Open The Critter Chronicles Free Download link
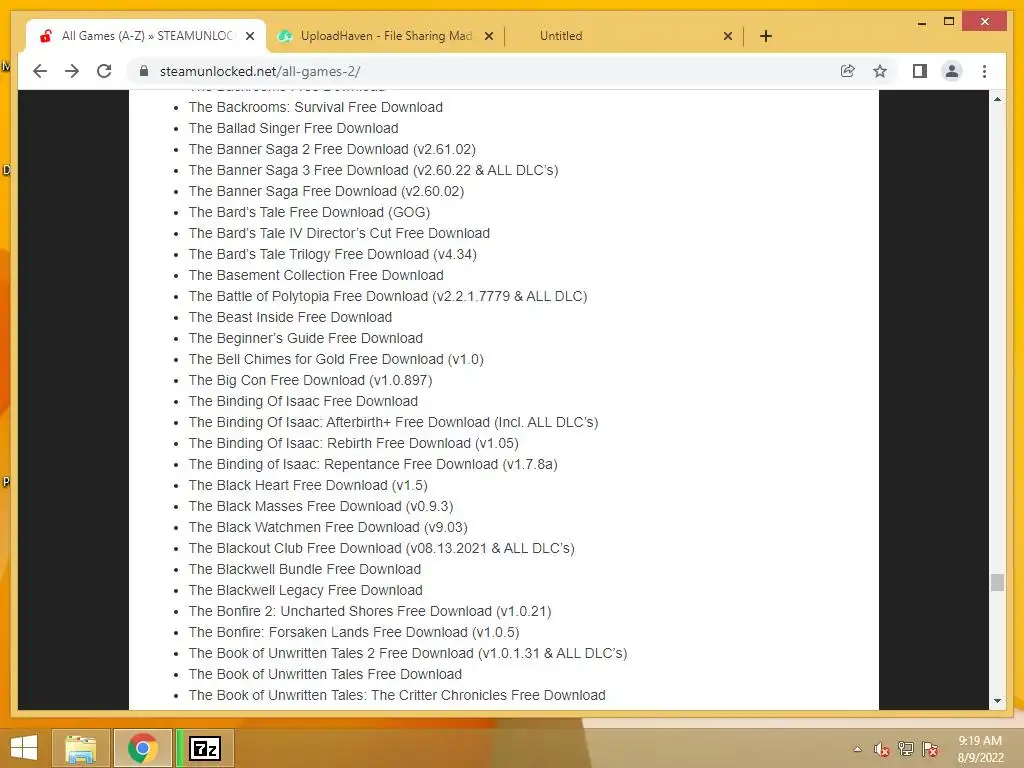 [397, 695]
